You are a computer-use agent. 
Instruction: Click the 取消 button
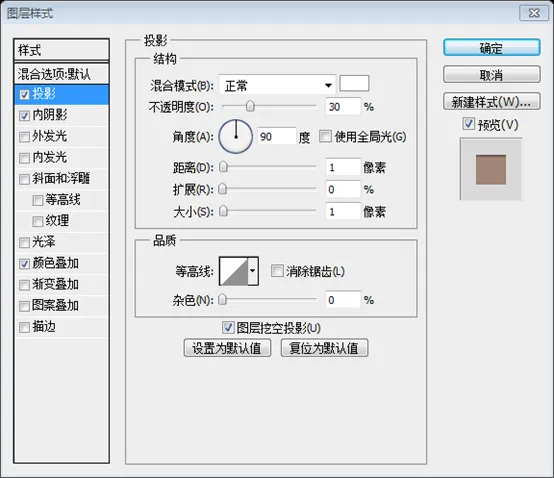(491, 75)
